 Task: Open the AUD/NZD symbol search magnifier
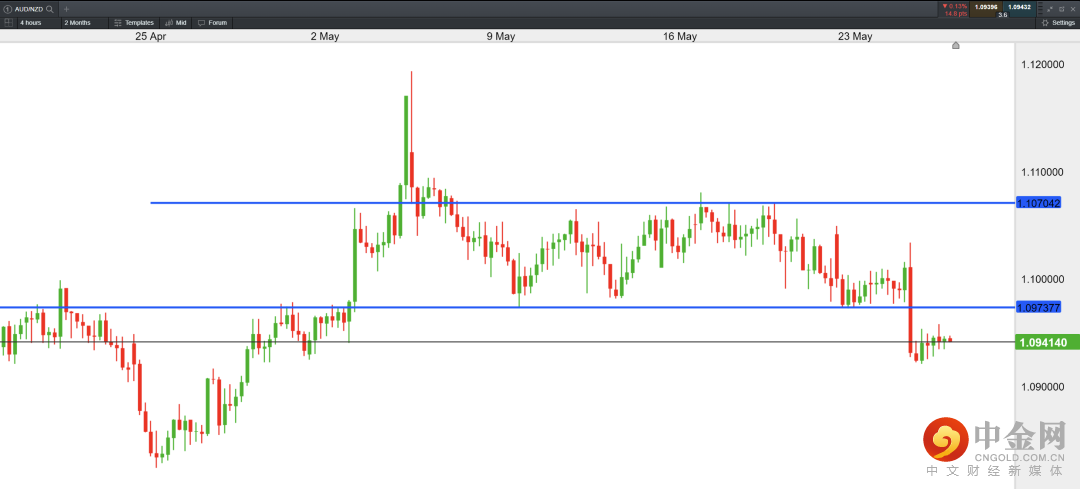[50, 9]
